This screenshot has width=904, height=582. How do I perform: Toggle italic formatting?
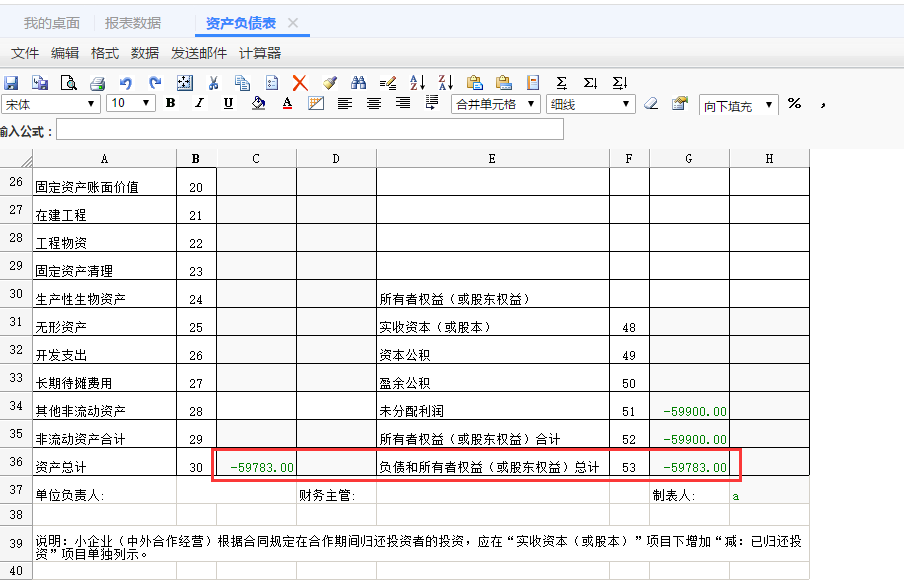point(199,103)
